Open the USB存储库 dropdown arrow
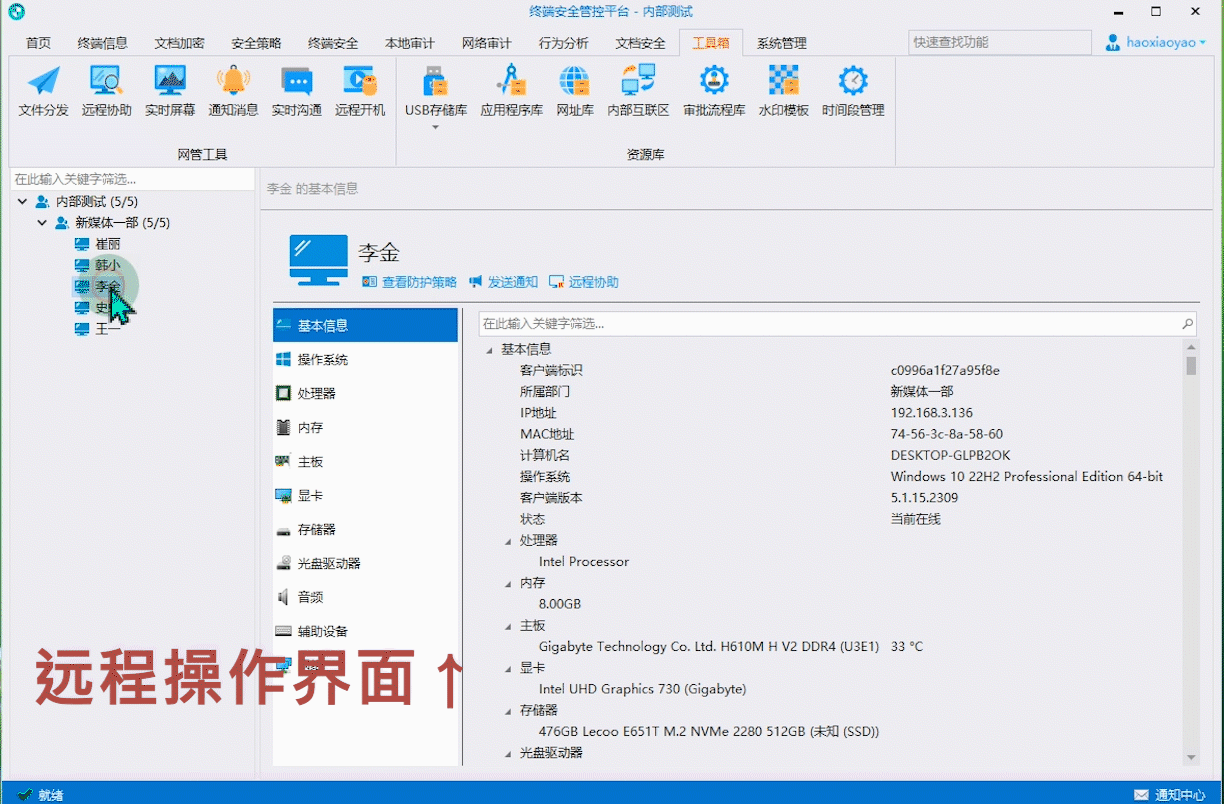 (x=435, y=127)
